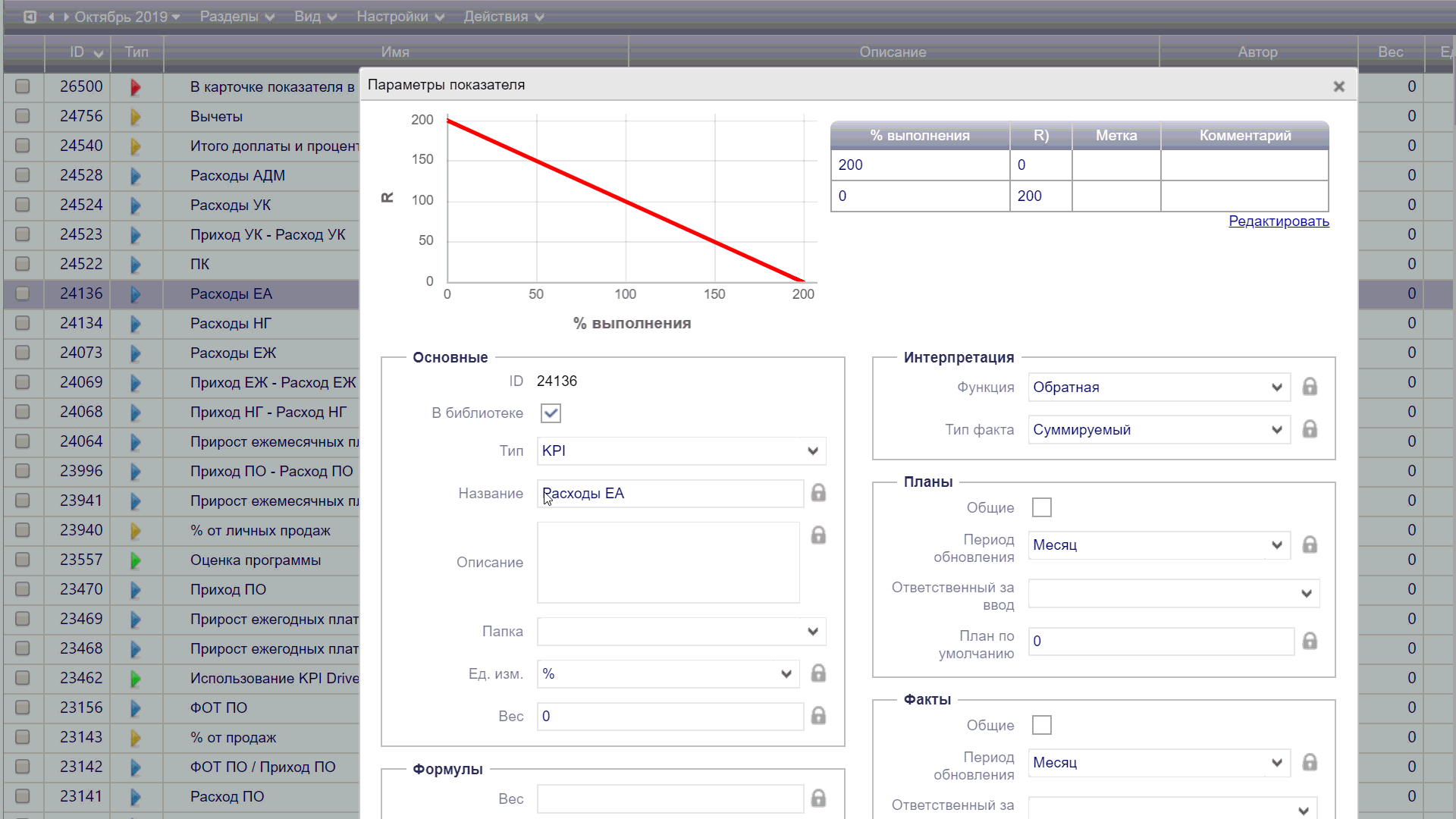Click the orange flag icon for row 24540
The image size is (1456, 819).
tap(136, 146)
